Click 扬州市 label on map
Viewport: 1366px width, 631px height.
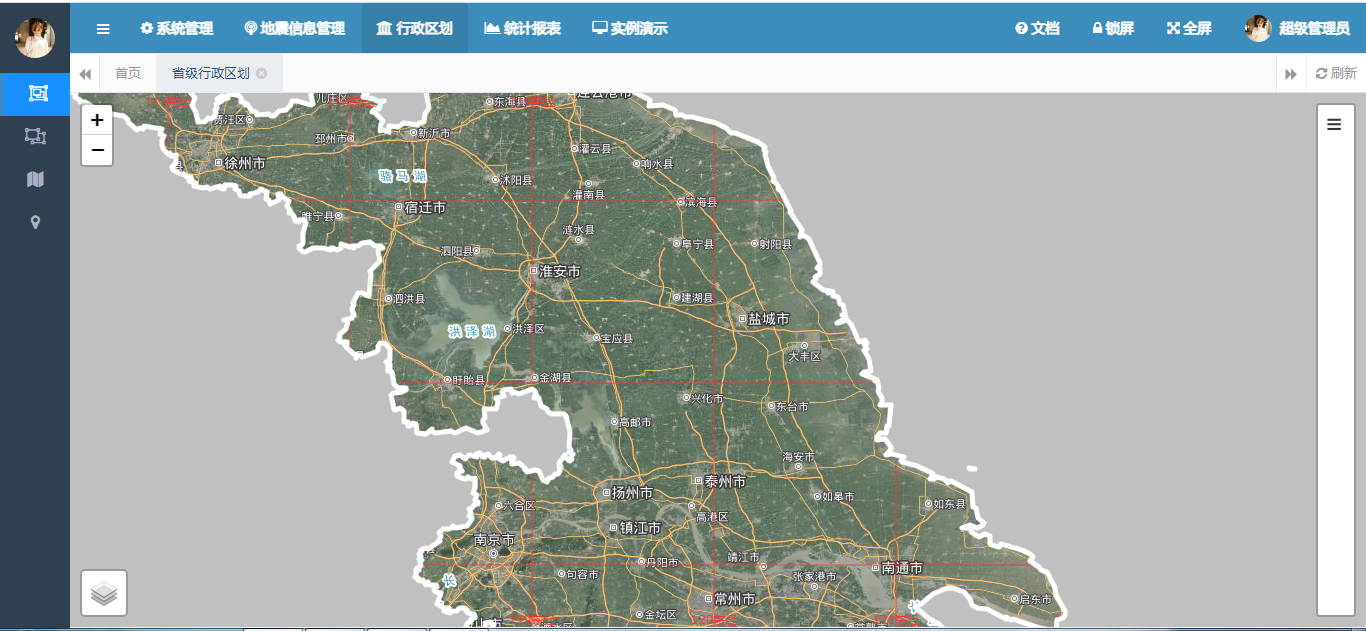point(632,493)
